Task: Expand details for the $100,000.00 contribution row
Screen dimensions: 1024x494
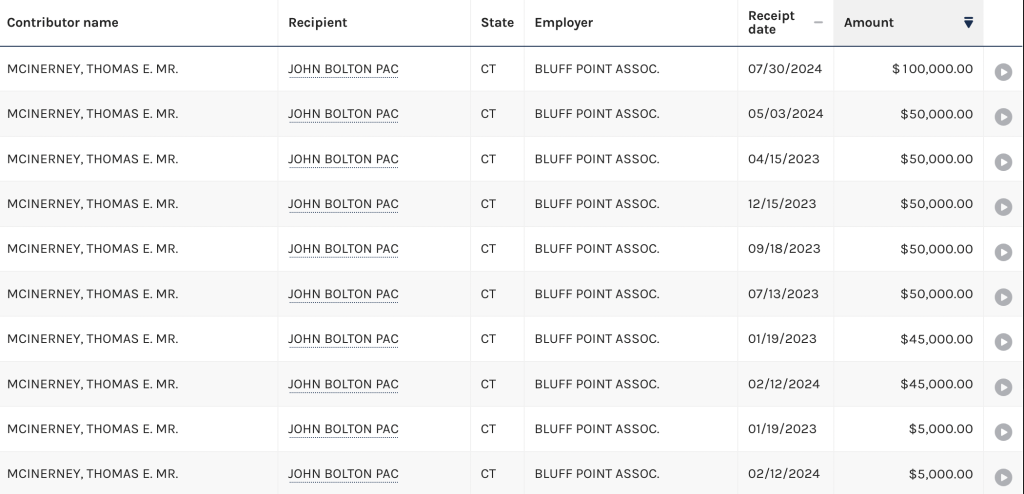Action: tap(1003, 72)
